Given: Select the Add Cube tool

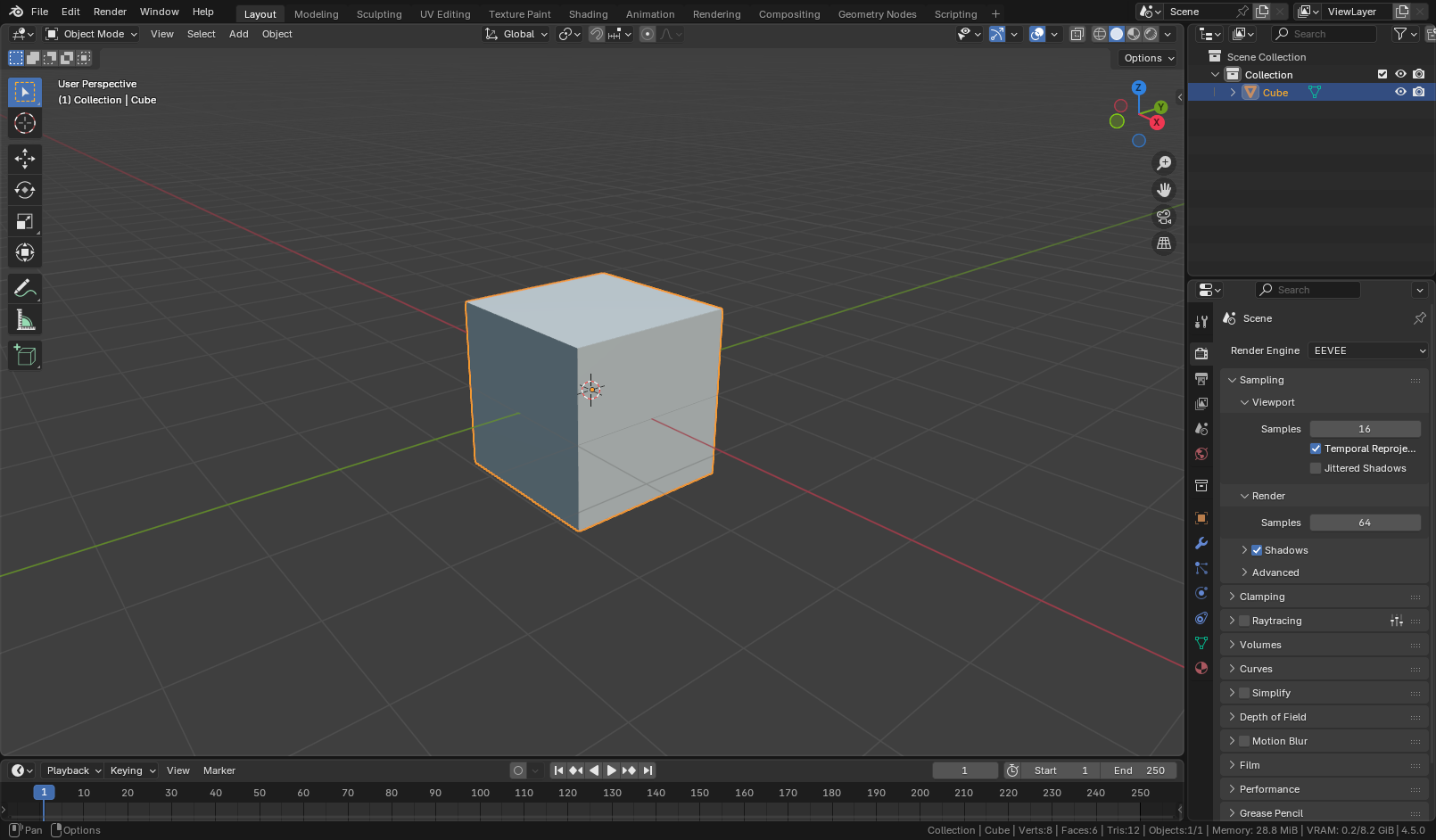Looking at the screenshot, I should pos(25,355).
